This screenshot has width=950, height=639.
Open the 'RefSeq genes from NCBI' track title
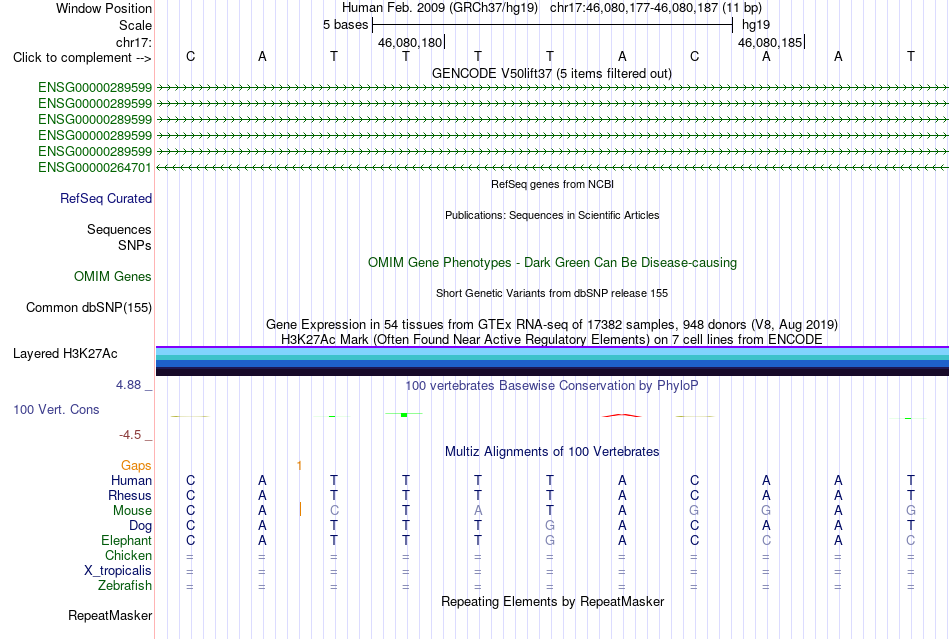coord(553,184)
